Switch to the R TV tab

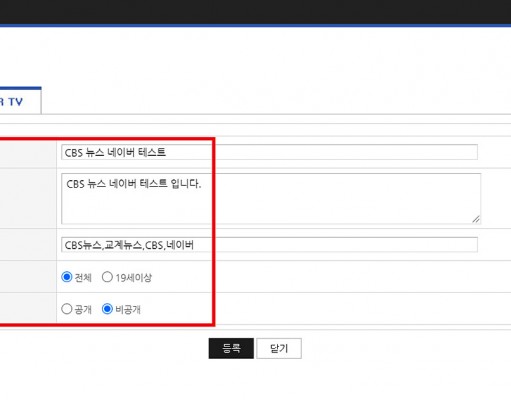[20, 101]
